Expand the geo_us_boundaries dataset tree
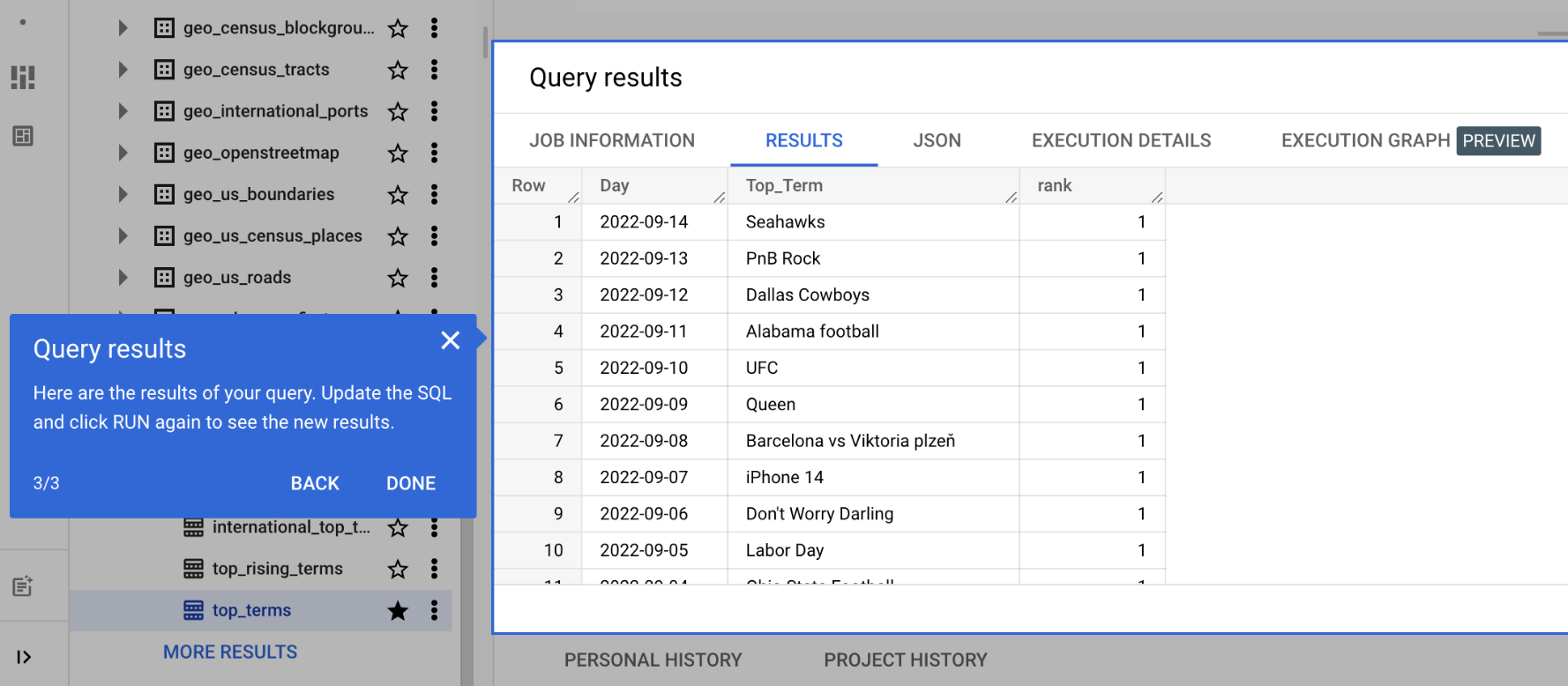The image size is (1568, 686). (x=123, y=194)
